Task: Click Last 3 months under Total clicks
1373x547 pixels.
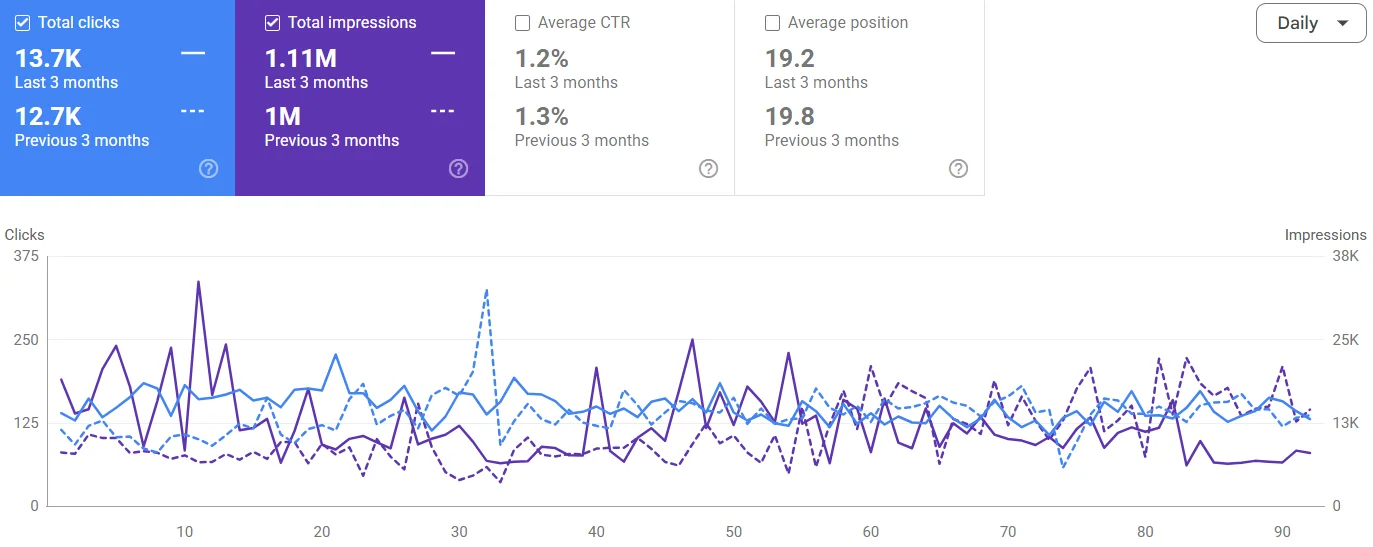Action: coord(66,82)
